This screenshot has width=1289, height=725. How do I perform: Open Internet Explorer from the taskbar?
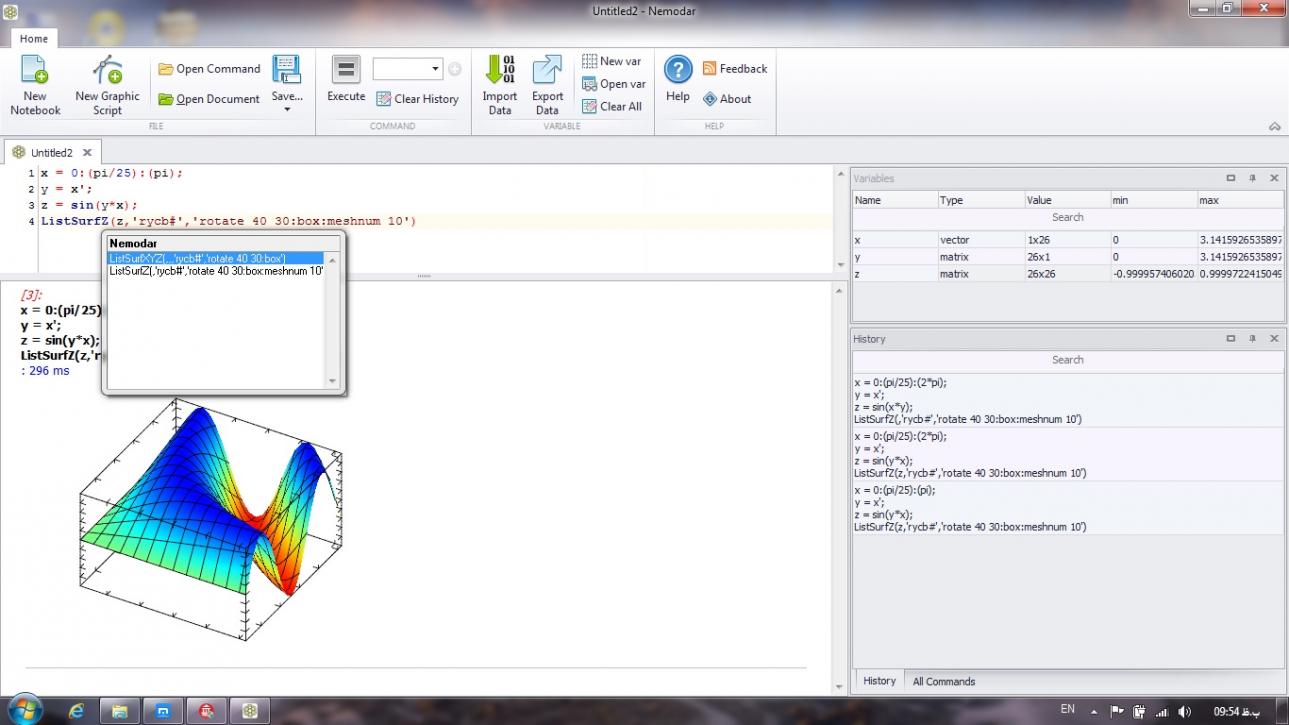(x=76, y=711)
